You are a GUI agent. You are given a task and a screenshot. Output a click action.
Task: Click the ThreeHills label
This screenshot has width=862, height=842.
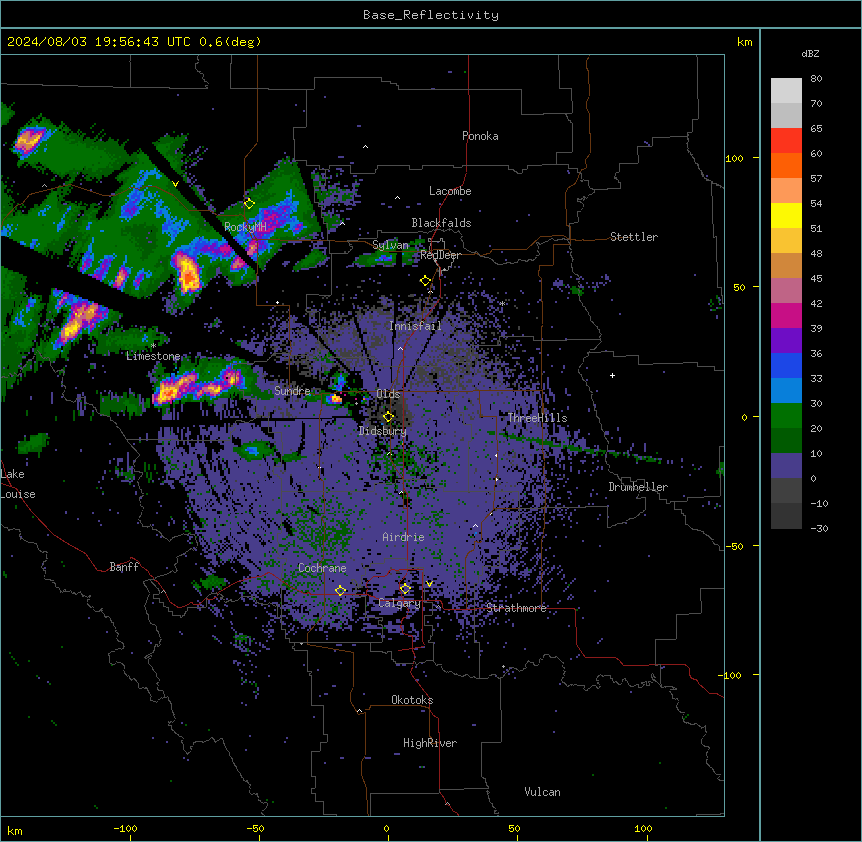pos(537,418)
